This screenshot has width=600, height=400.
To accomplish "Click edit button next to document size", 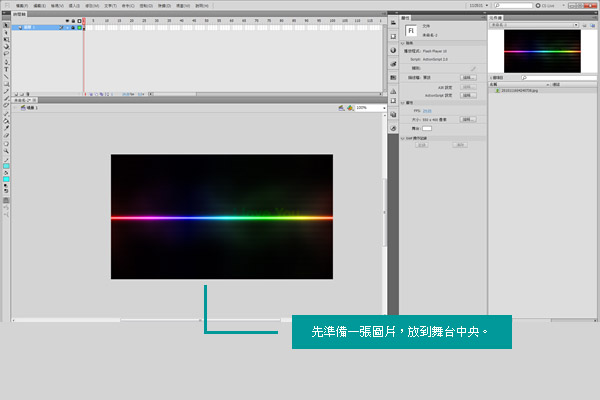I will (468, 119).
